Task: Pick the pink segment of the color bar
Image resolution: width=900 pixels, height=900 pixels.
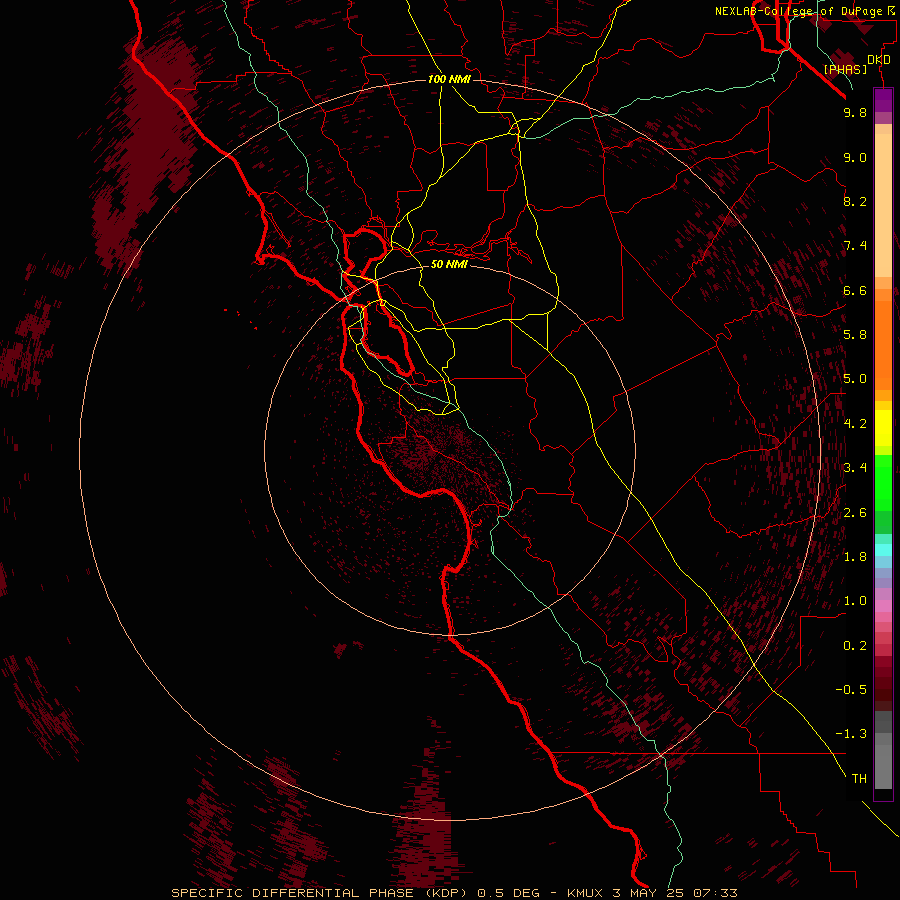Action: 883,606
